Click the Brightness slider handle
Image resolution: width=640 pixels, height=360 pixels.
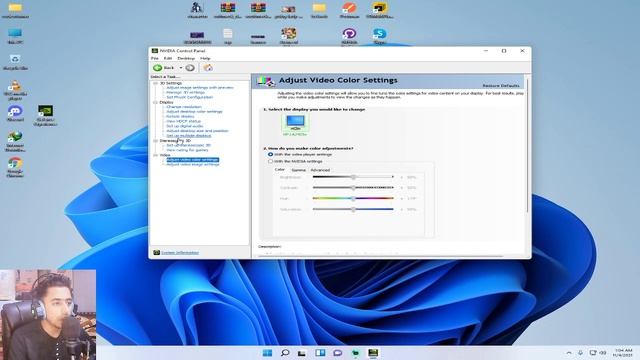click(353, 177)
